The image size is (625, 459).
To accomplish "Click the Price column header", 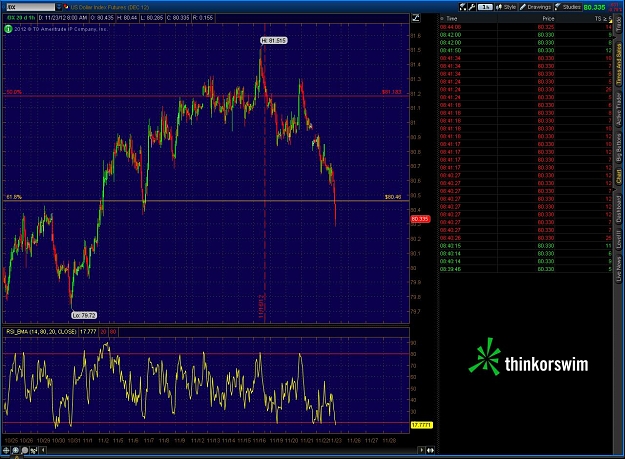I will (x=548, y=18).
